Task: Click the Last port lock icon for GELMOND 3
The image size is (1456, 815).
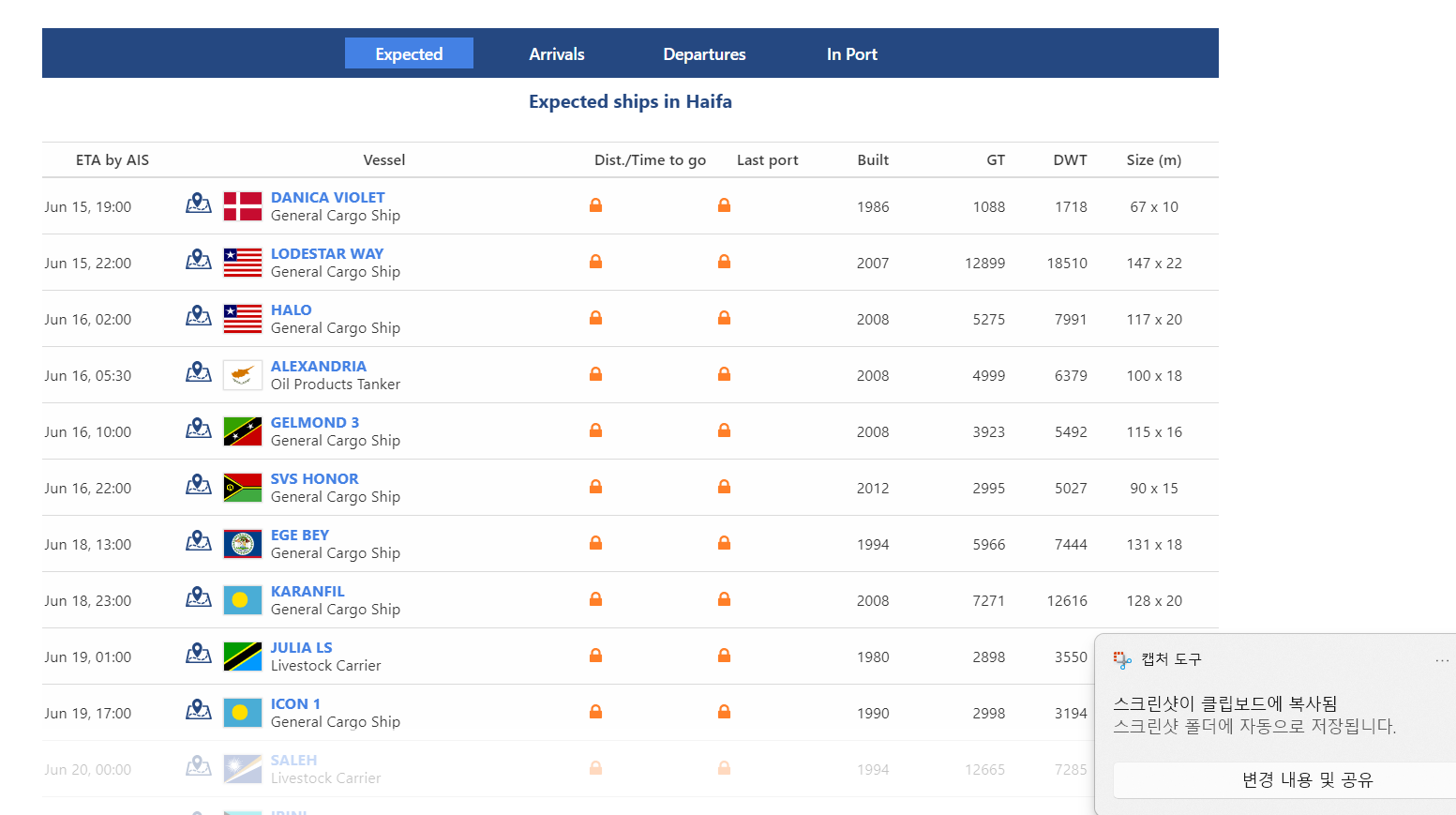Action: [724, 430]
